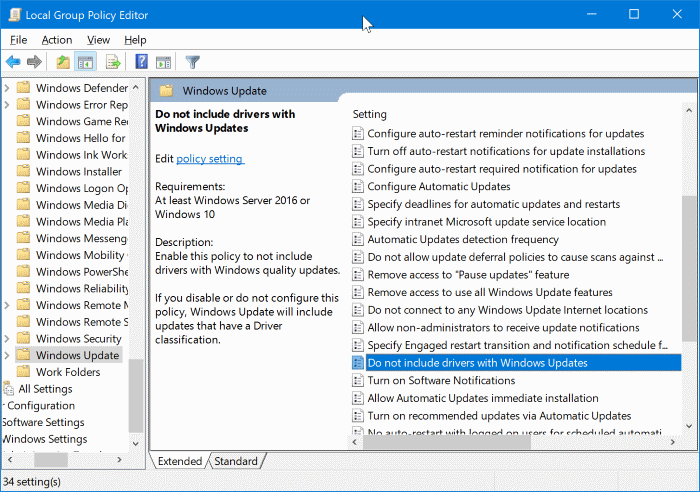Select Windows Media Digital tree item
The width and height of the screenshot is (700, 492).
tap(82, 205)
